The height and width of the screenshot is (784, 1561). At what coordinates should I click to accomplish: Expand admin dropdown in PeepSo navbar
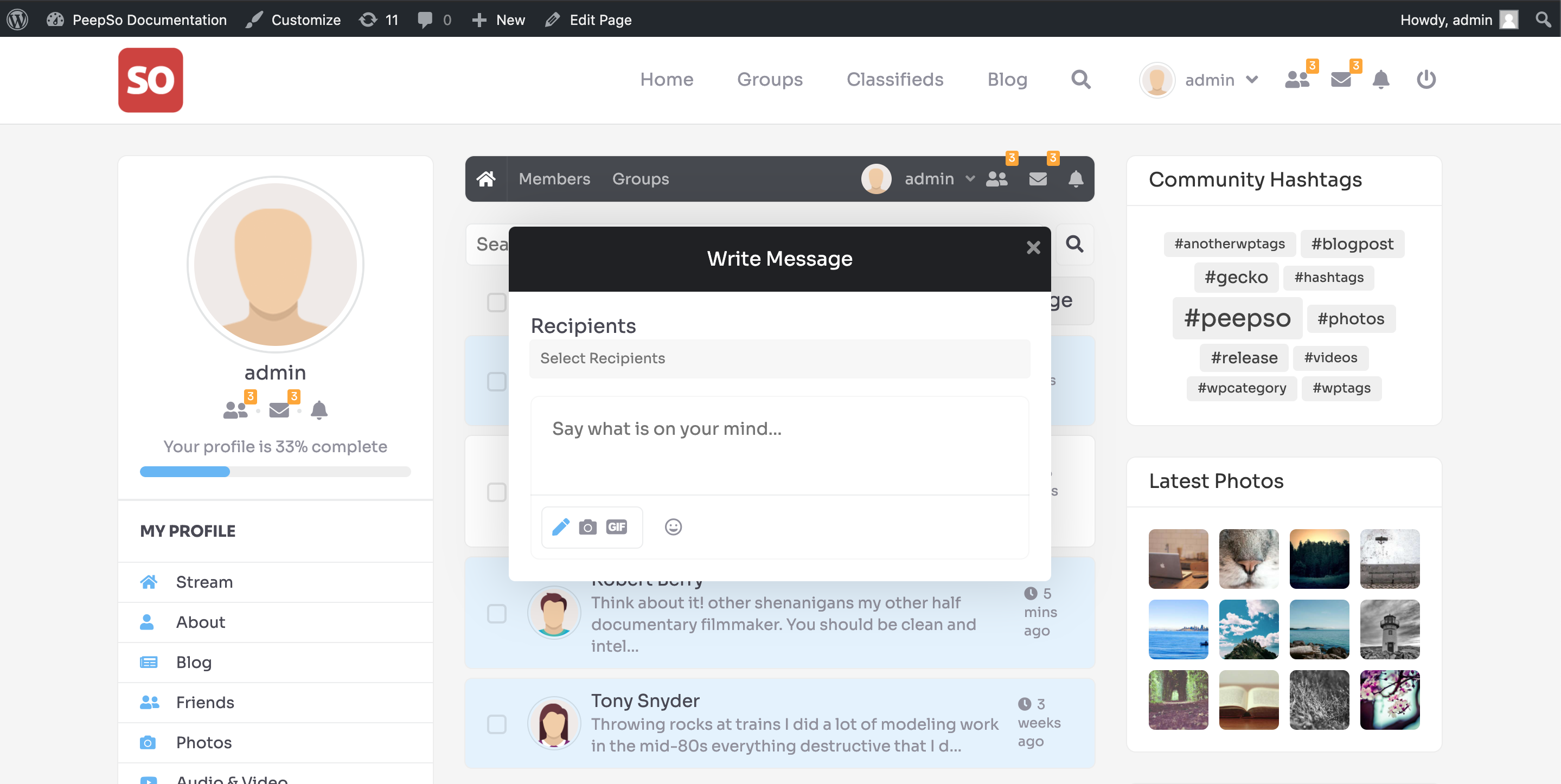pos(970,179)
